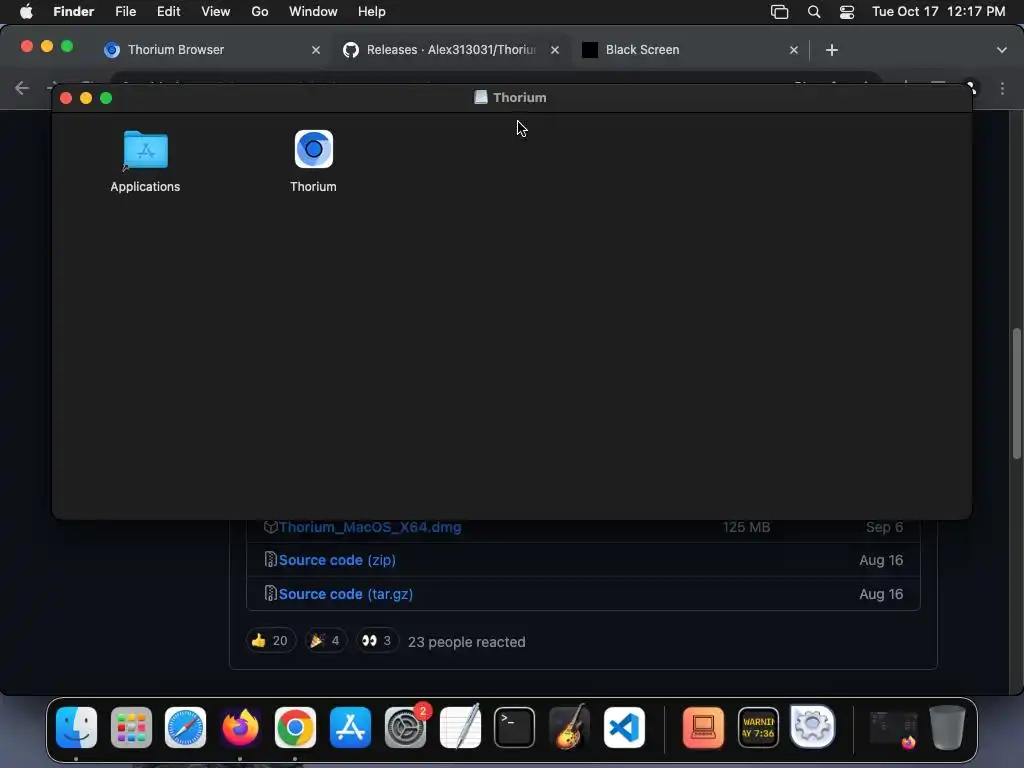Open Finder from the Dock
The image size is (1024, 768).
76,728
